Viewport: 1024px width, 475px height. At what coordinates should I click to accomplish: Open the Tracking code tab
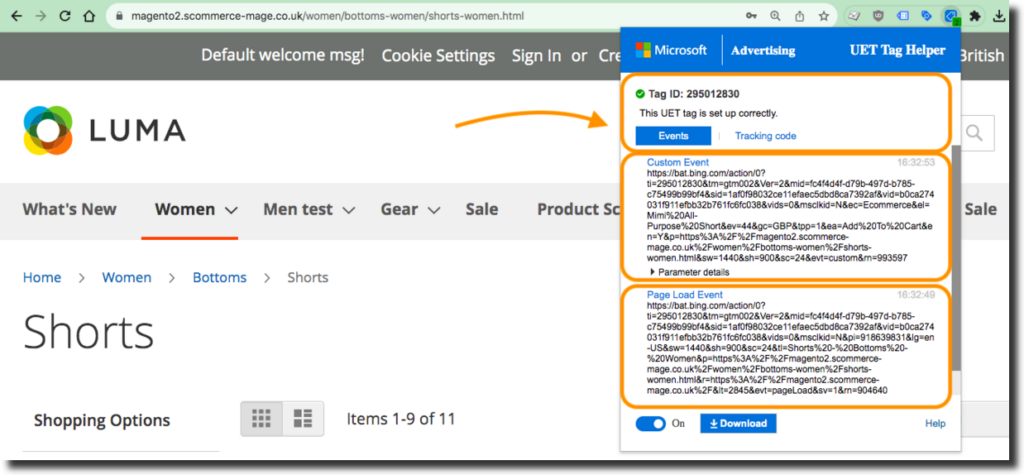click(x=765, y=136)
